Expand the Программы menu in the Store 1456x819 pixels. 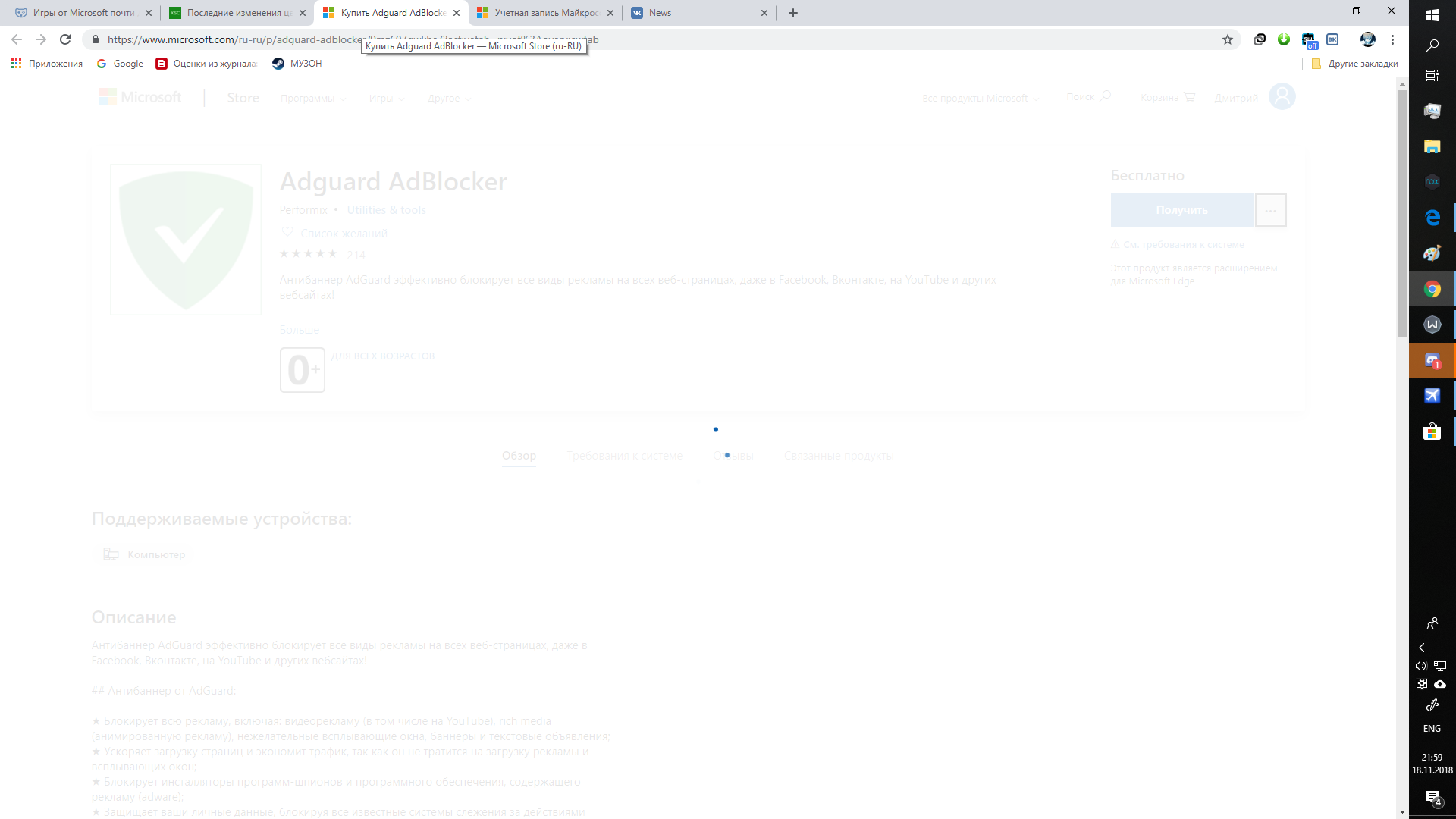[313, 99]
